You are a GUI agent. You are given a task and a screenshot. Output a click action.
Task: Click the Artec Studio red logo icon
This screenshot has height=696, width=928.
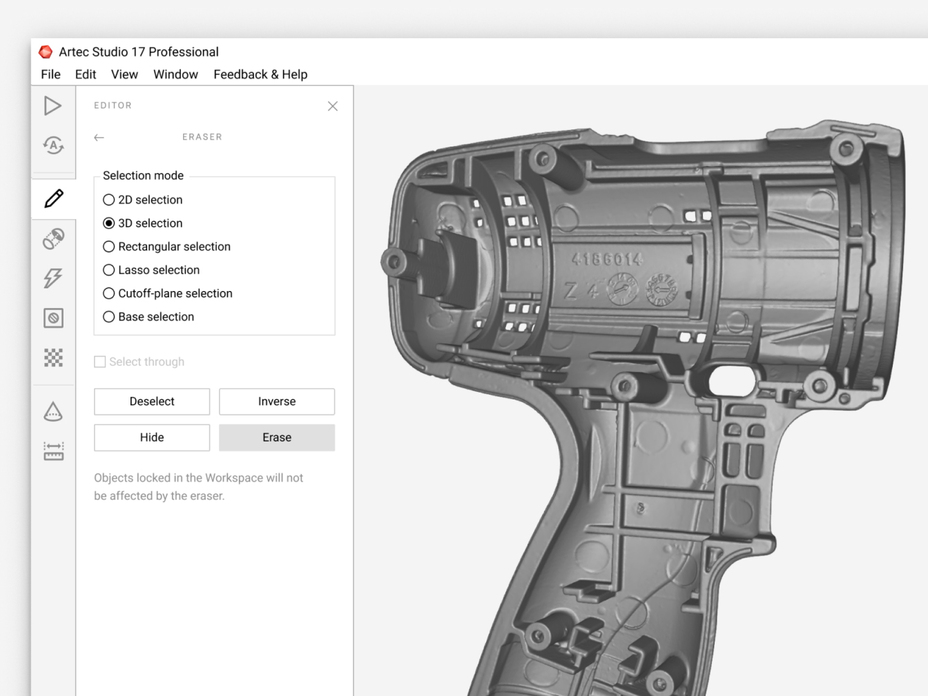coord(45,52)
